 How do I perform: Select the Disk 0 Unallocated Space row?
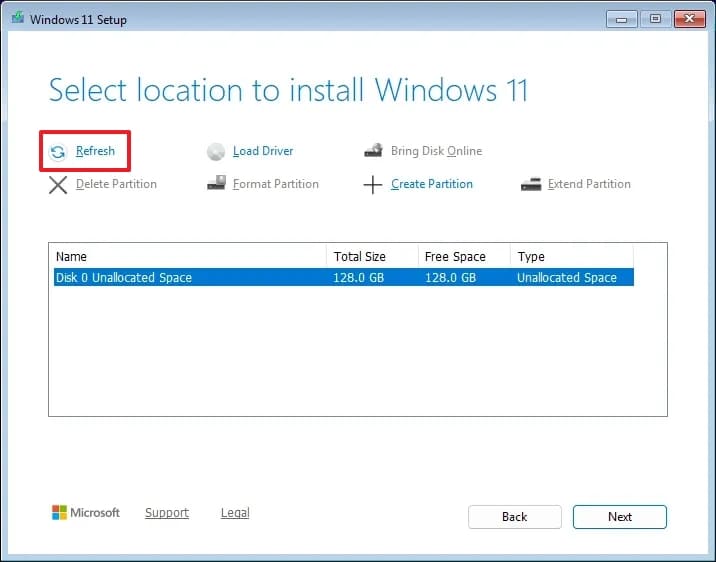click(344, 277)
